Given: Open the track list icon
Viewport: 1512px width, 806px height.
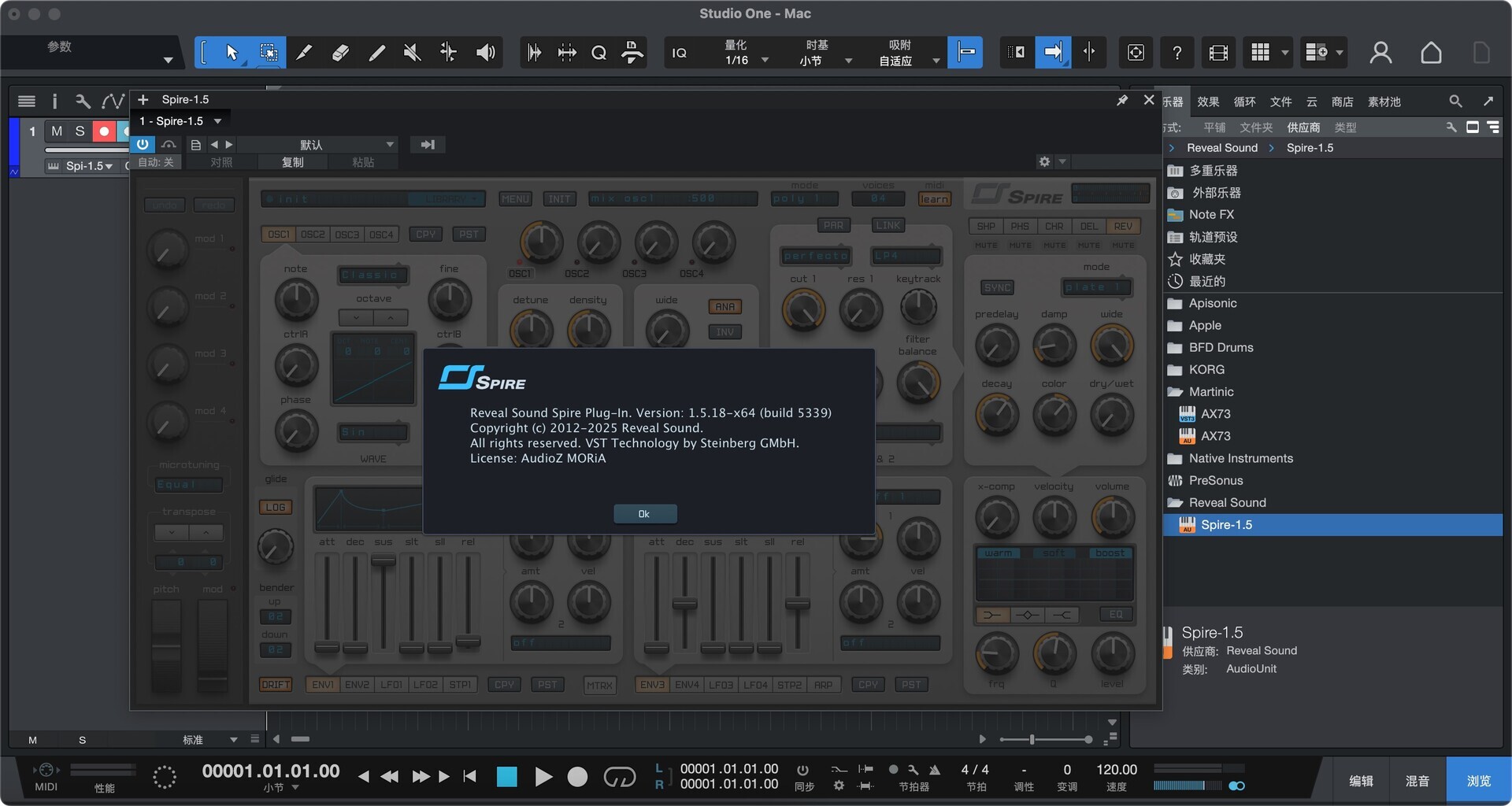Looking at the screenshot, I should click(x=27, y=101).
